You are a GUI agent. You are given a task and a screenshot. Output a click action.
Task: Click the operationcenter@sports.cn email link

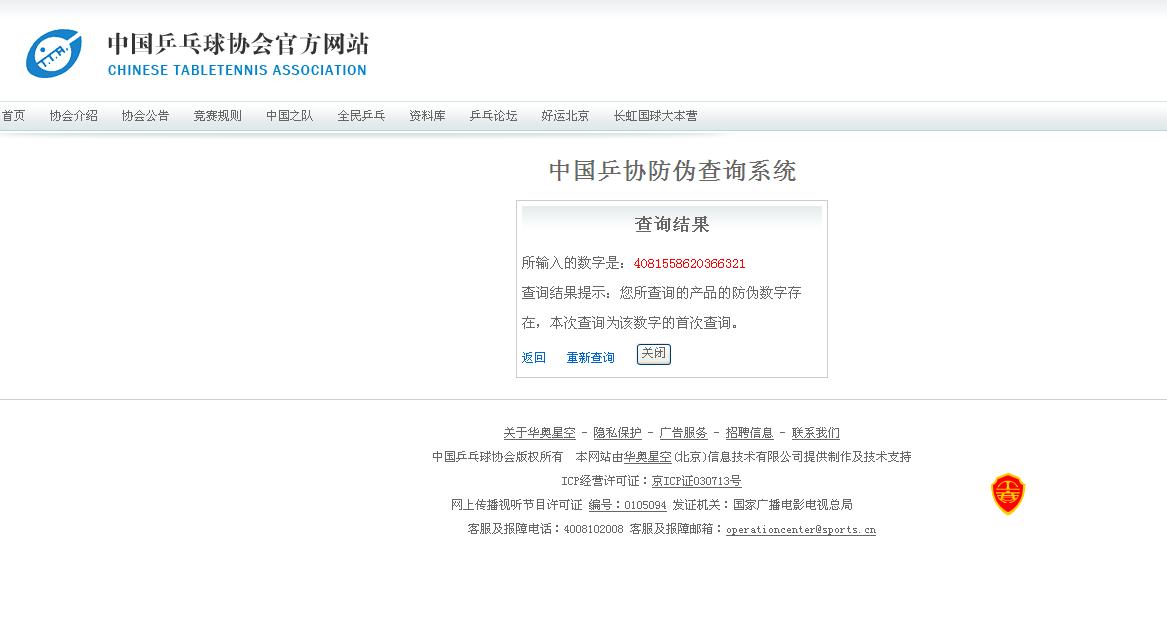(x=800, y=530)
